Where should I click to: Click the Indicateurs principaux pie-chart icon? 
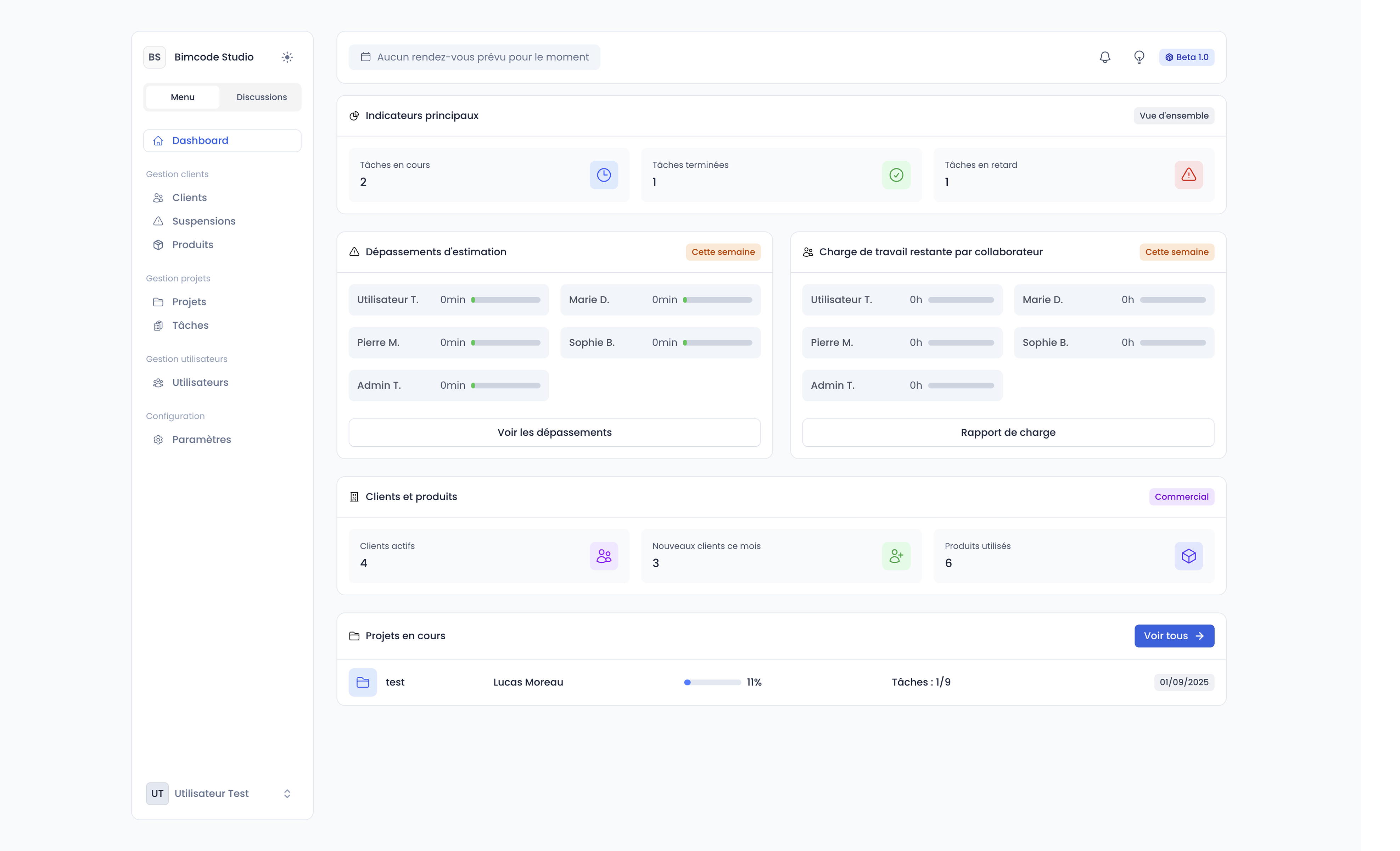pos(354,116)
